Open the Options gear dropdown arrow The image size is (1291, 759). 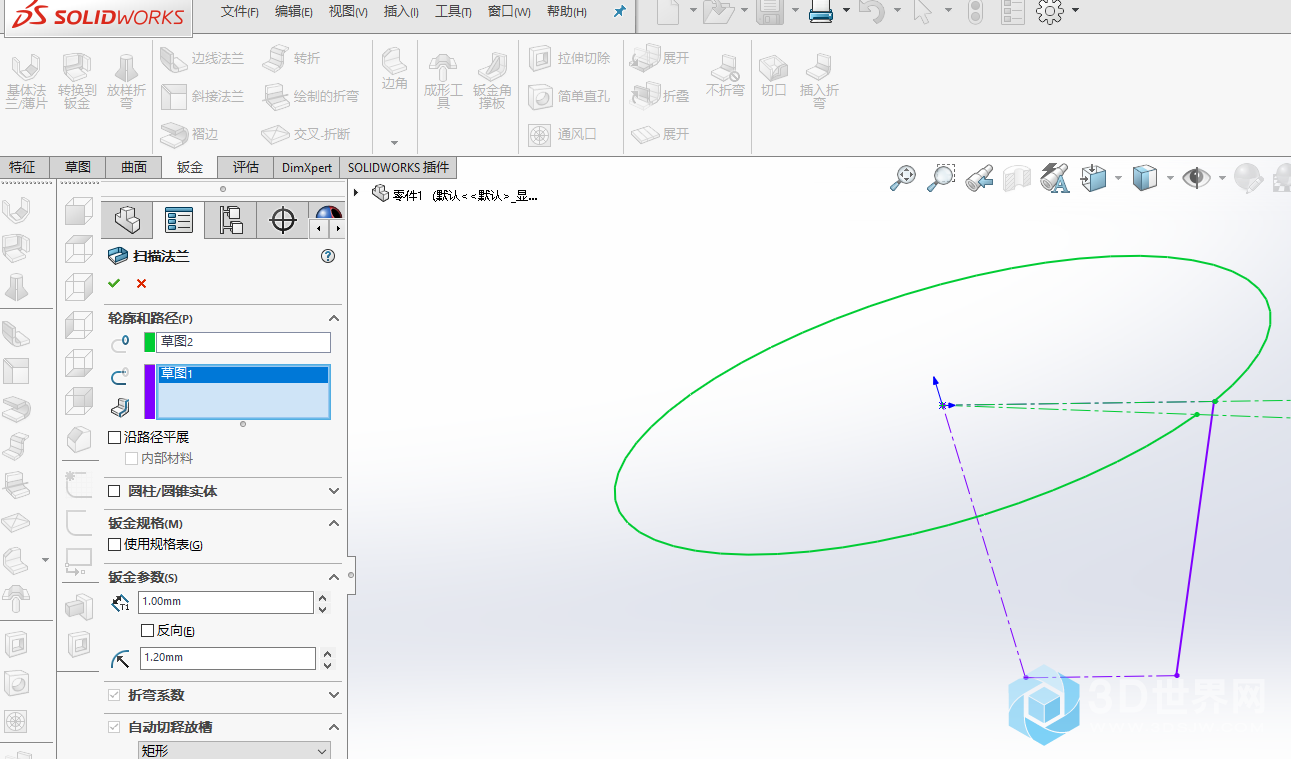pyautogui.click(x=1075, y=10)
